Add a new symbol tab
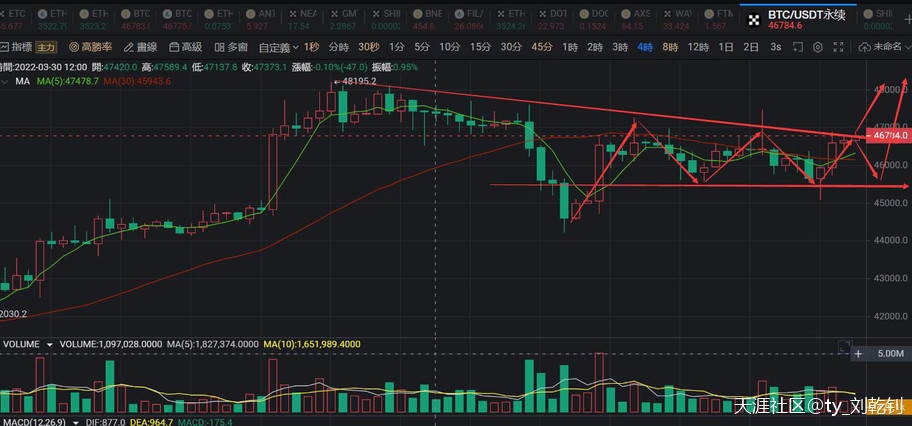 coord(903,18)
